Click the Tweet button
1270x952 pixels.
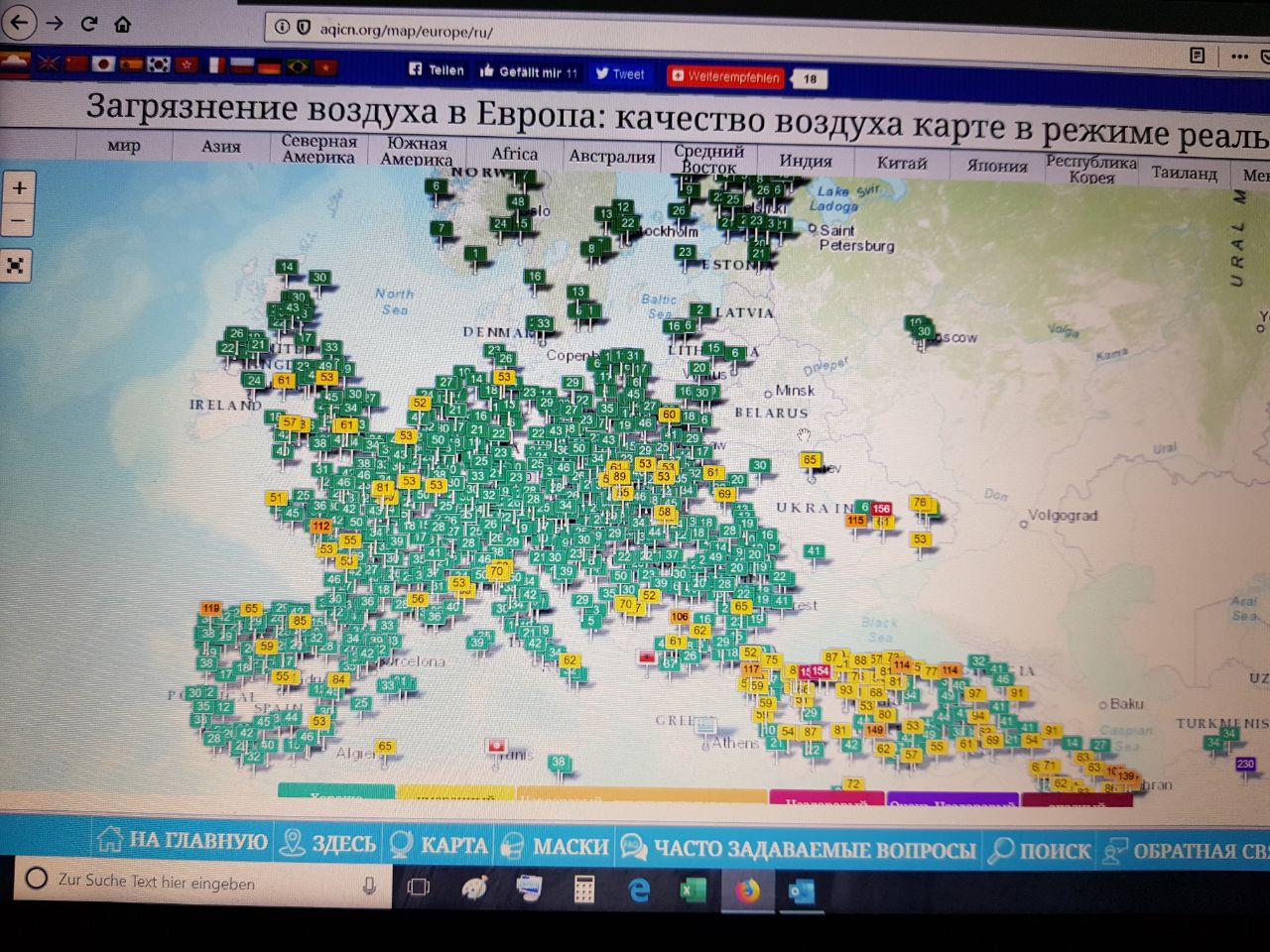(x=619, y=73)
